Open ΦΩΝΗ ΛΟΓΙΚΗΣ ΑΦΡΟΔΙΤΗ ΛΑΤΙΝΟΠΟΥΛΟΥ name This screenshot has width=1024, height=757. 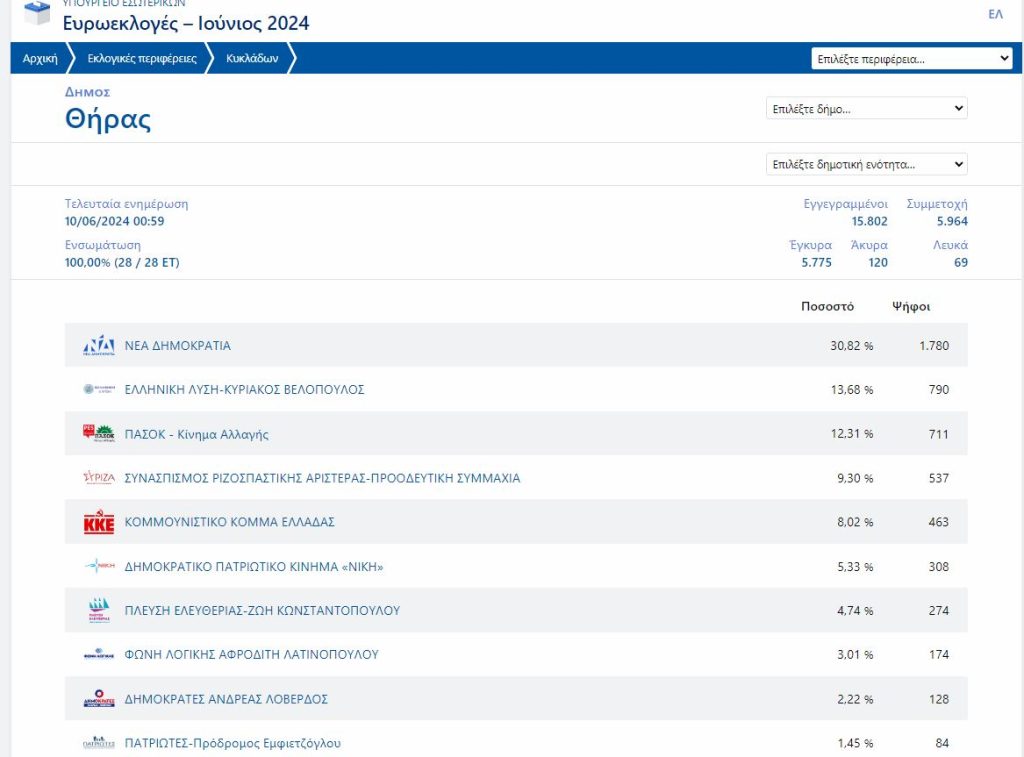point(251,654)
